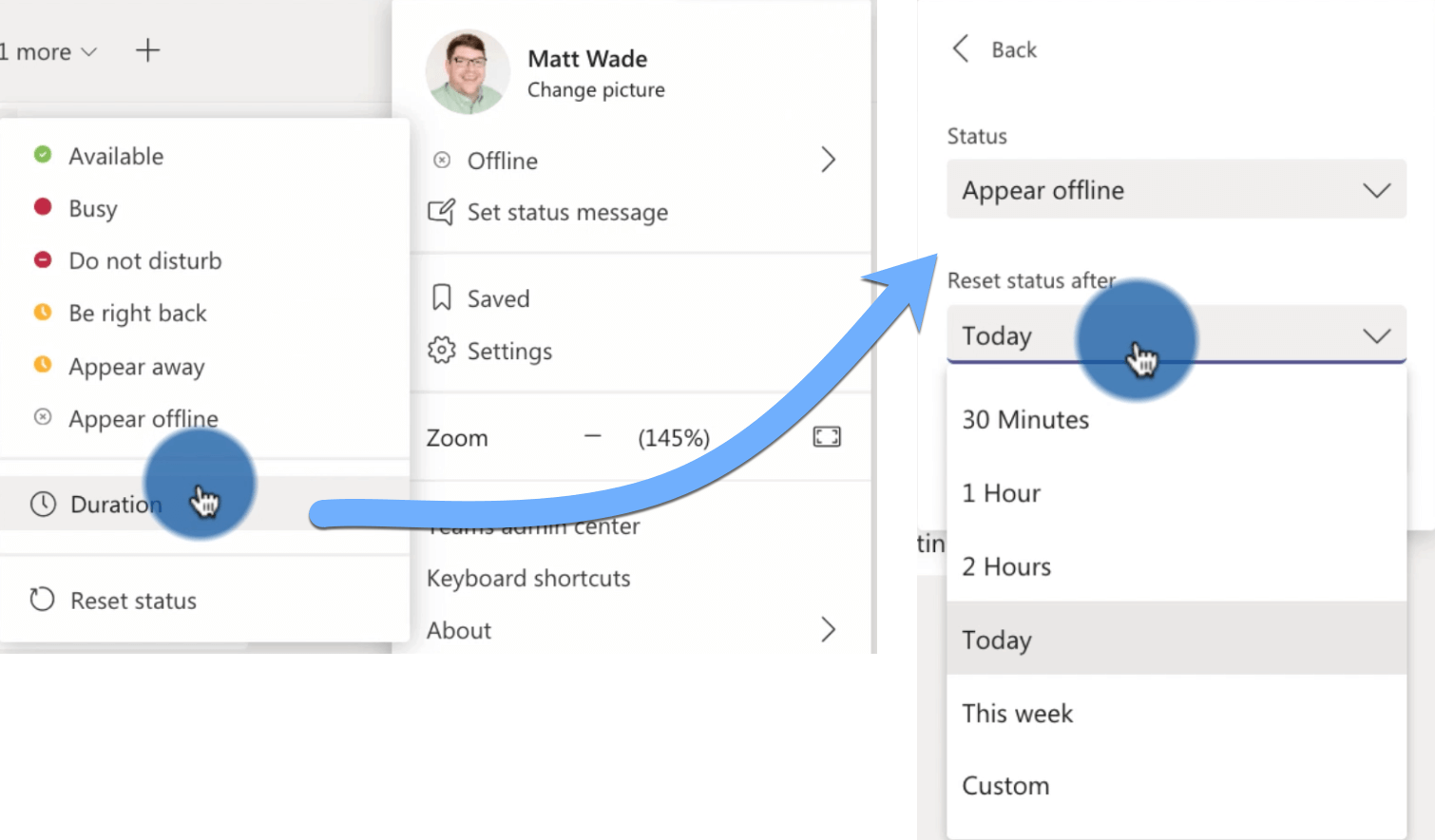Click the Change picture link
Viewport: 1435px width, 840px height.
click(x=596, y=89)
